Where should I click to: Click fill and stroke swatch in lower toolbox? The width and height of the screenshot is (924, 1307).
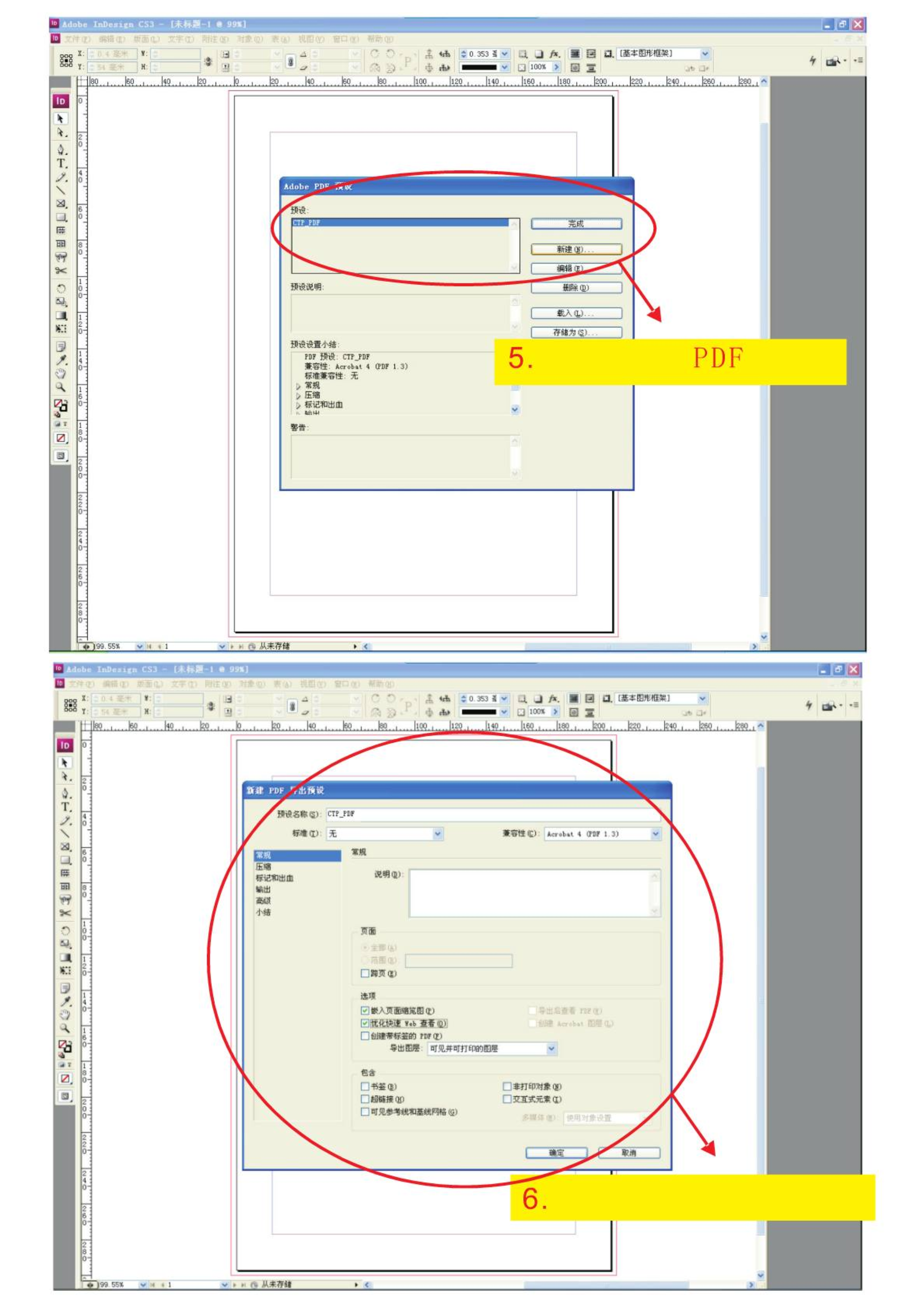(65, 1048)
